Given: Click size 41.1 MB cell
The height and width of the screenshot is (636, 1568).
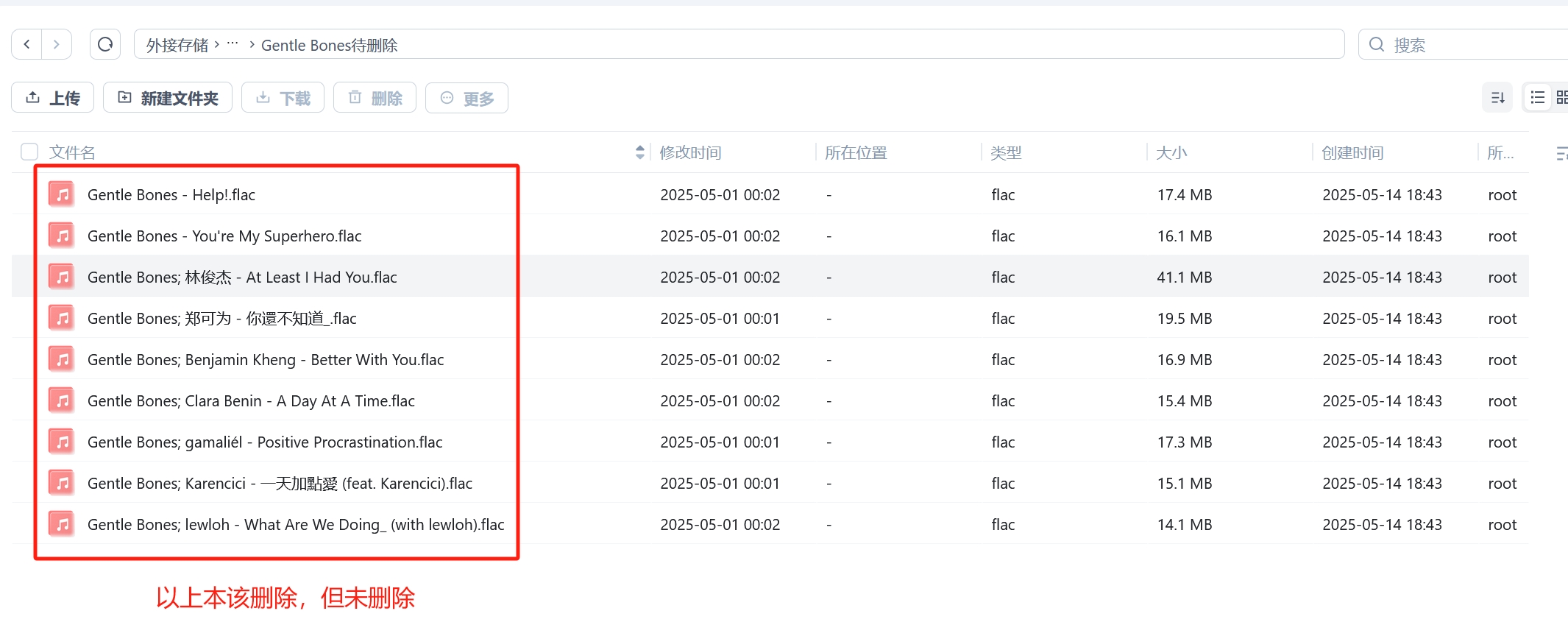Looking at the screenshot, I should click(x=1185, y=277).
